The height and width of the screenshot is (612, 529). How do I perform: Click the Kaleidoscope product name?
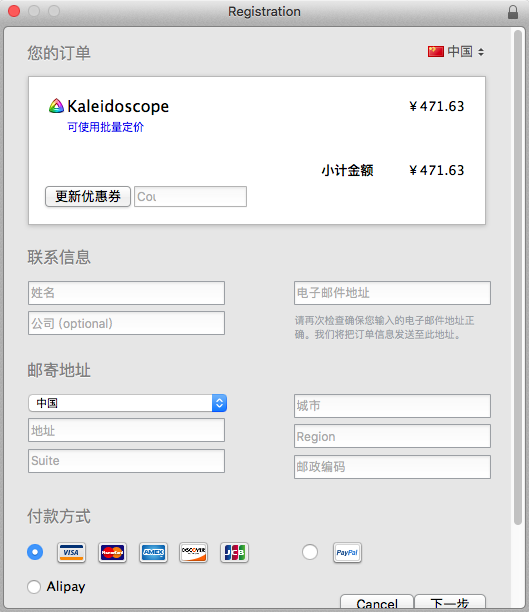click(x=118, y=106)
